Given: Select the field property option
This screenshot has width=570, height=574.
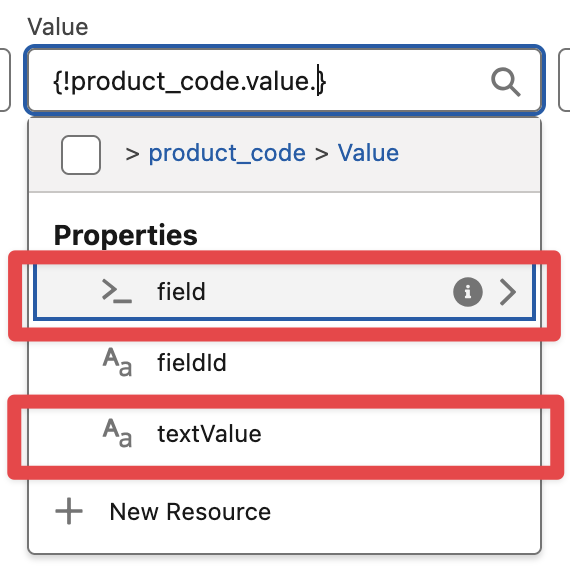Looking at the screenshot, I should click(x=284, y=292).
